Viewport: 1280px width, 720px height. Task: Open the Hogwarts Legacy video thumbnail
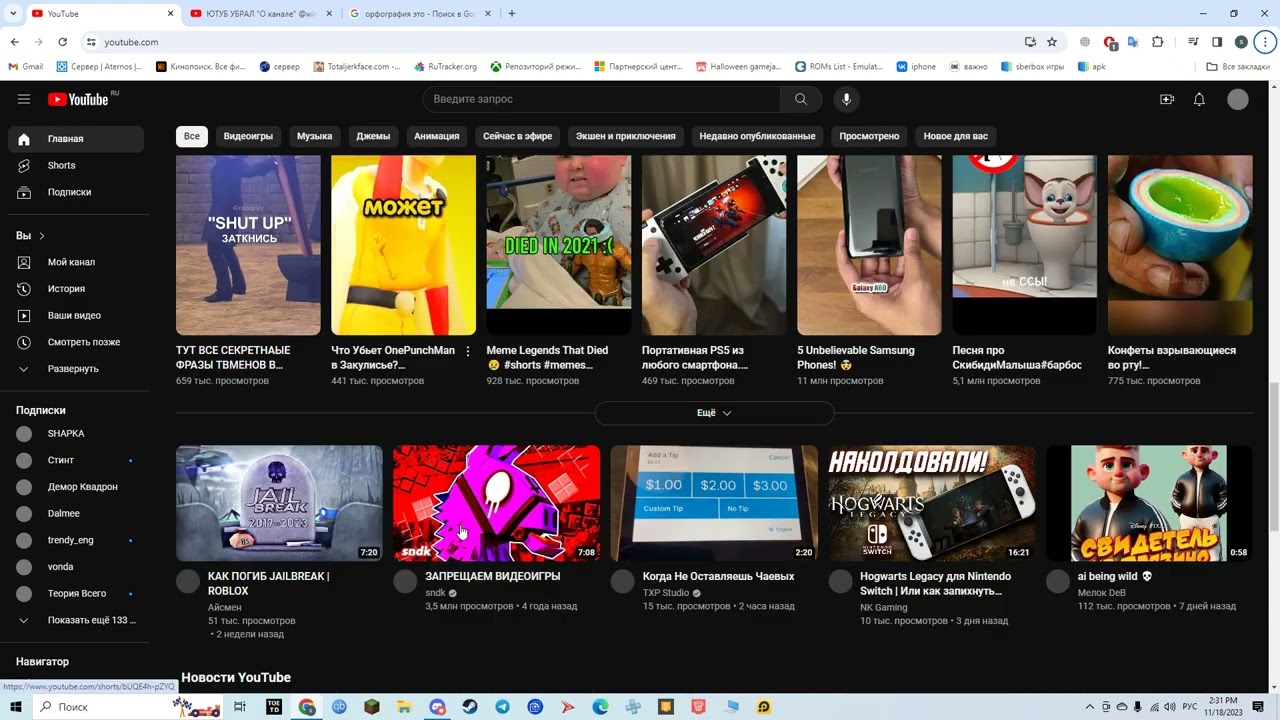(x=932, y=503)
